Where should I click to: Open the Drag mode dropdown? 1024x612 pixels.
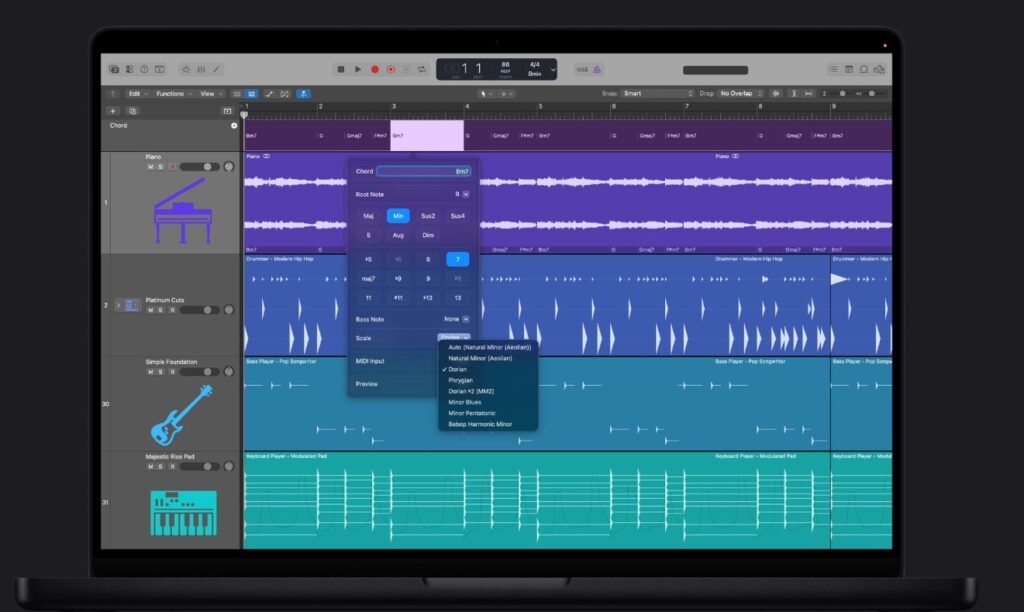tap(744, 93)
